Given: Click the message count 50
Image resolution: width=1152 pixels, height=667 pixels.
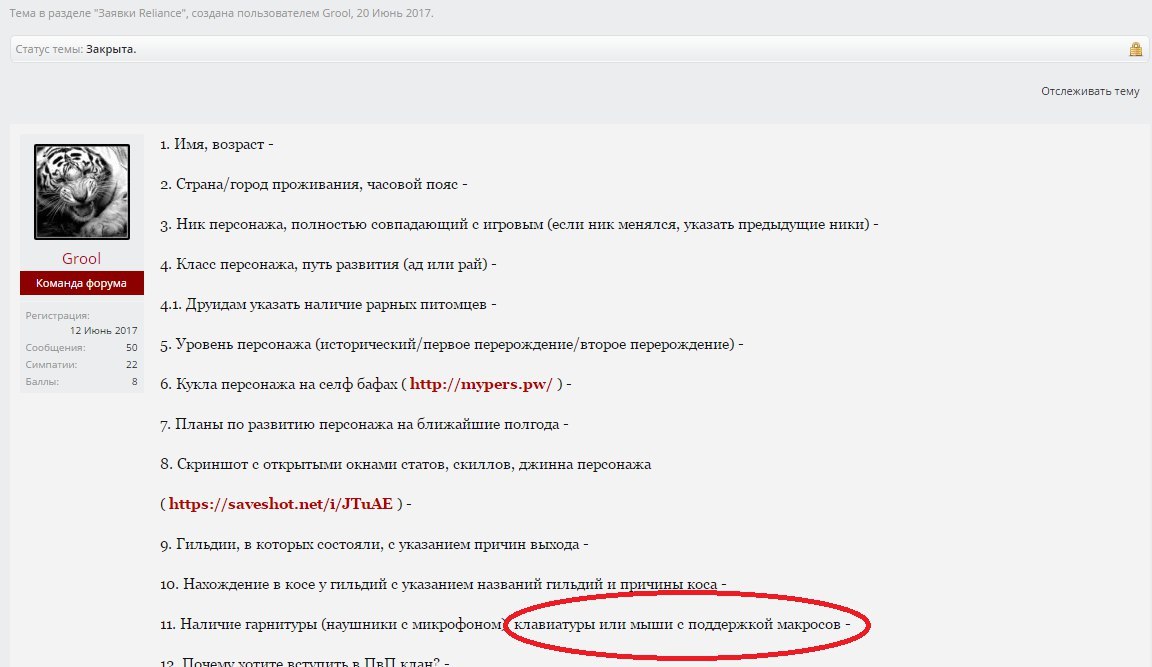Looking at the screenshot, I should pyautogui.click(x=131, y=347).
